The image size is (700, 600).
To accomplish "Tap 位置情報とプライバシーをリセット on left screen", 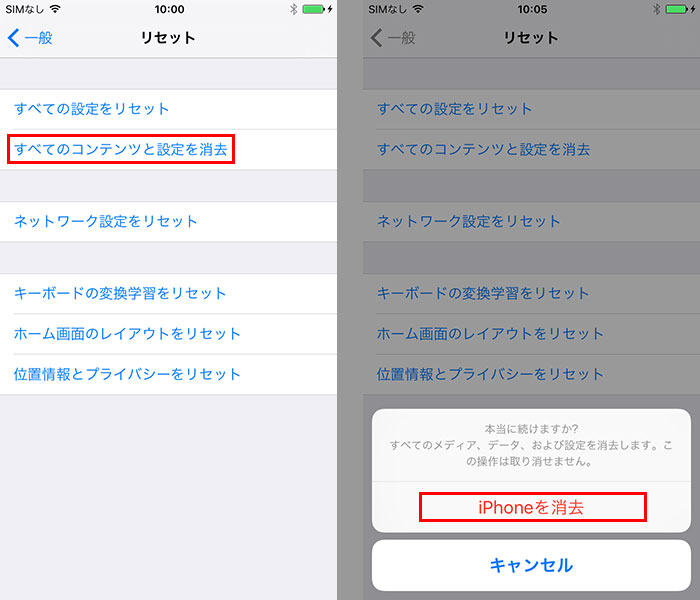I will coord(168,374).
